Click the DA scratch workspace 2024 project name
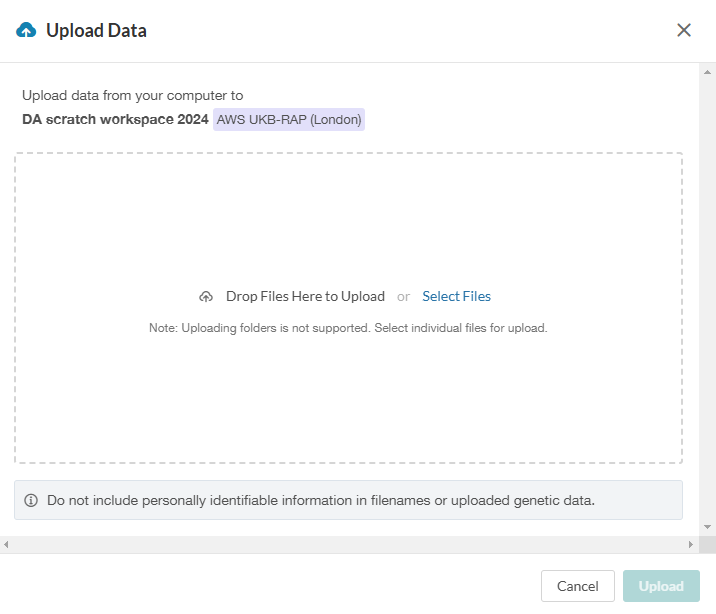This screenshot has height=614, width=716. [x=115, y=119]
